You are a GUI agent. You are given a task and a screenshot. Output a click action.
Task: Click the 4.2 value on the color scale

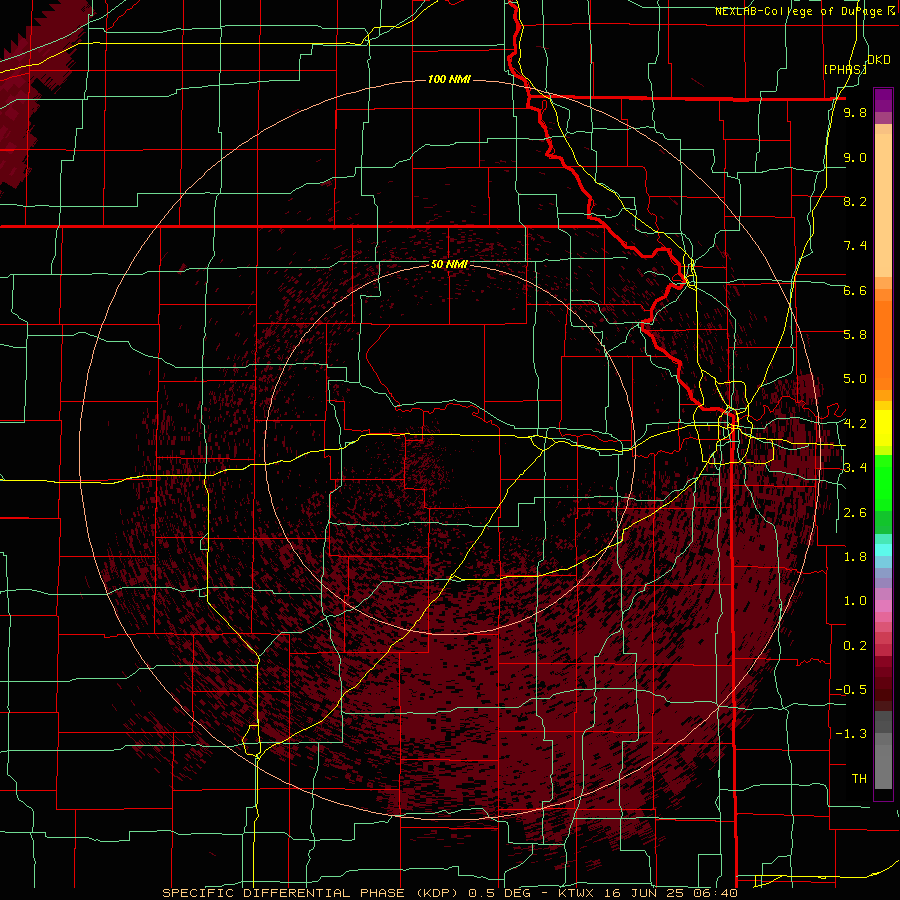855,424
